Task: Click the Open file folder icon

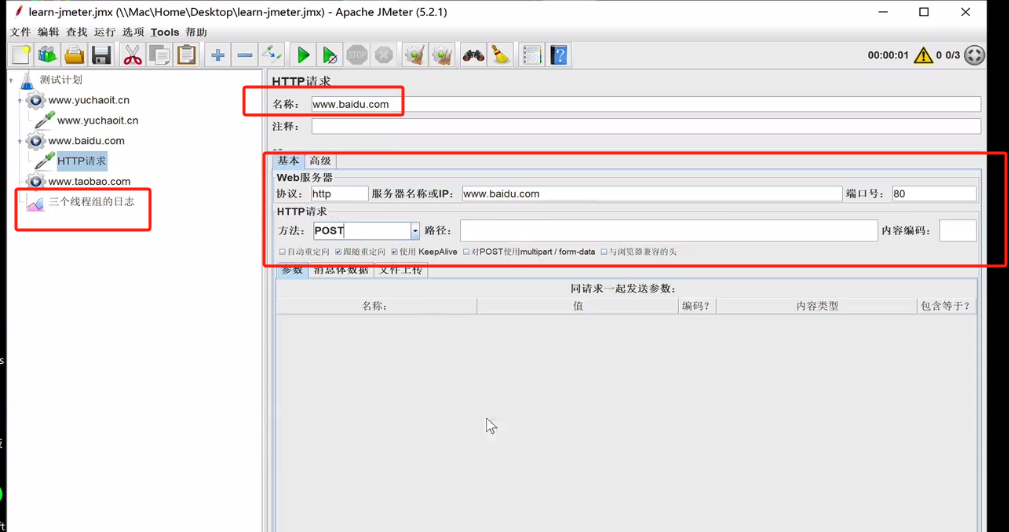Action: pos(75,55)
